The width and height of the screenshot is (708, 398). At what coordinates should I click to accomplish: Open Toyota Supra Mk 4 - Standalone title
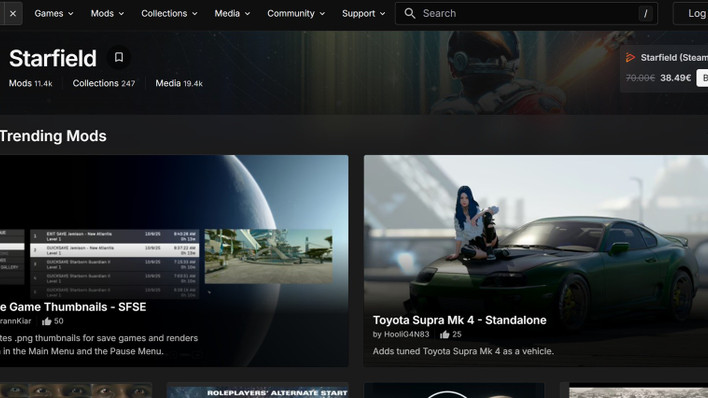[x=460, y=320]
